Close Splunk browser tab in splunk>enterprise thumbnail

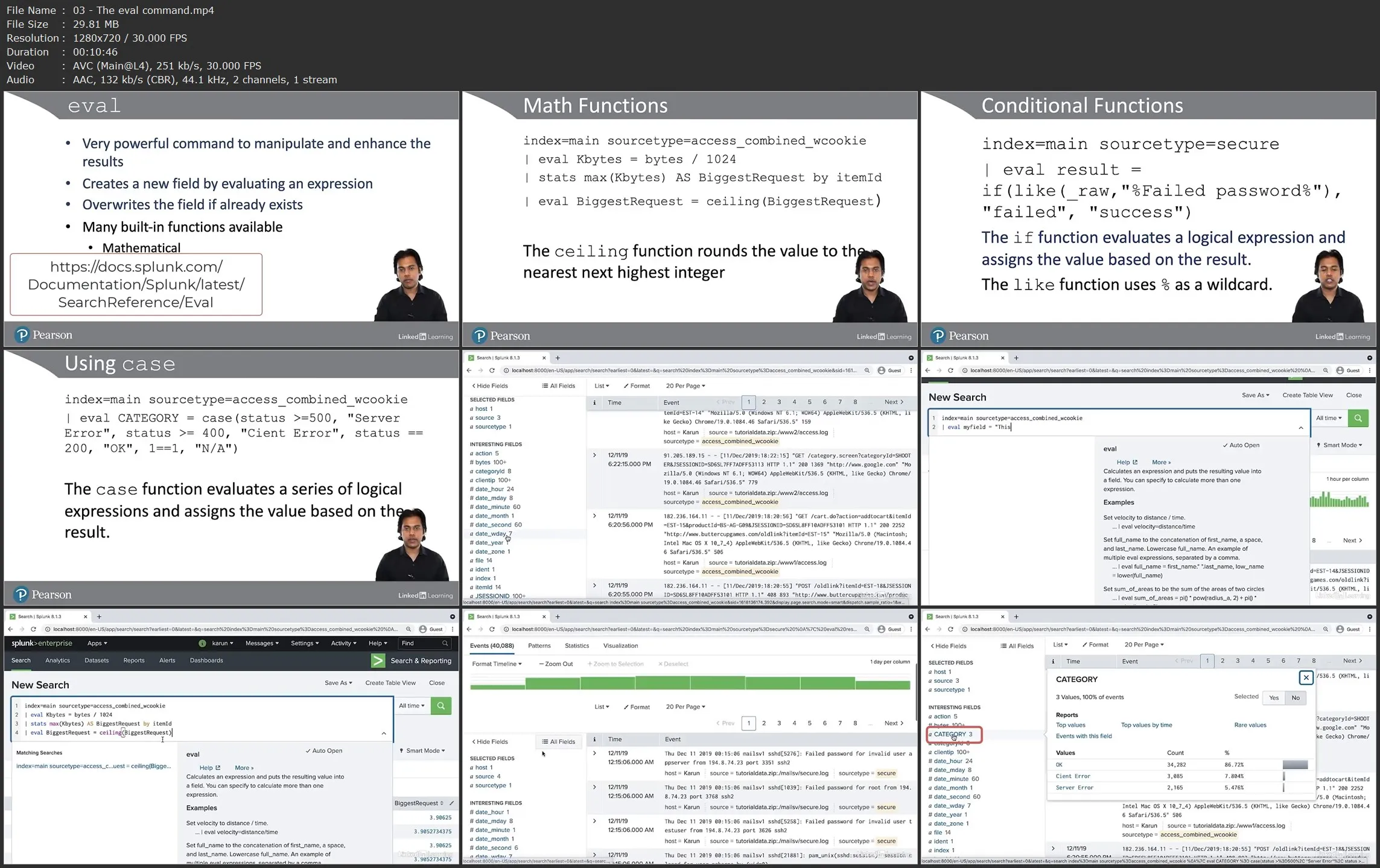pyautogui.click(x=85, y=616)
